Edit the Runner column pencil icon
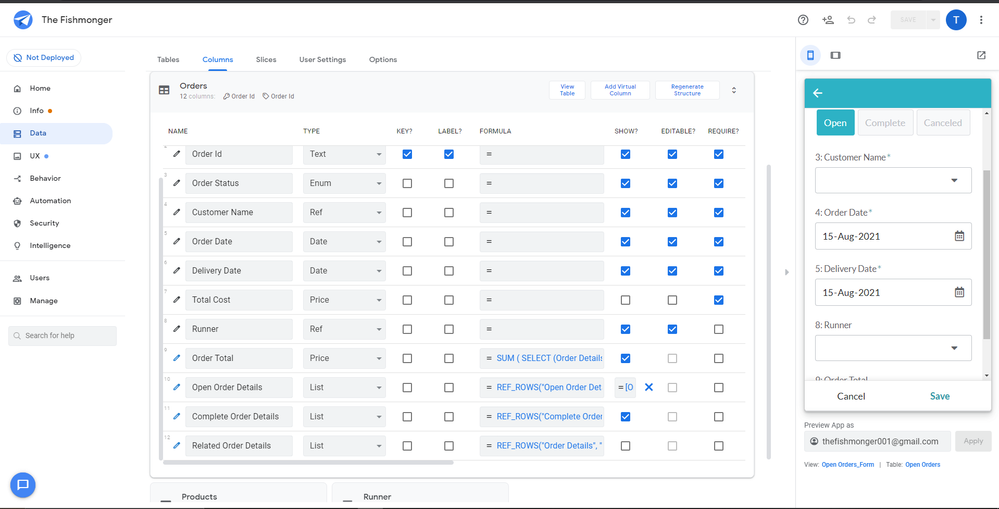Screen dimensions: 999x509 (x=176, y=329)
